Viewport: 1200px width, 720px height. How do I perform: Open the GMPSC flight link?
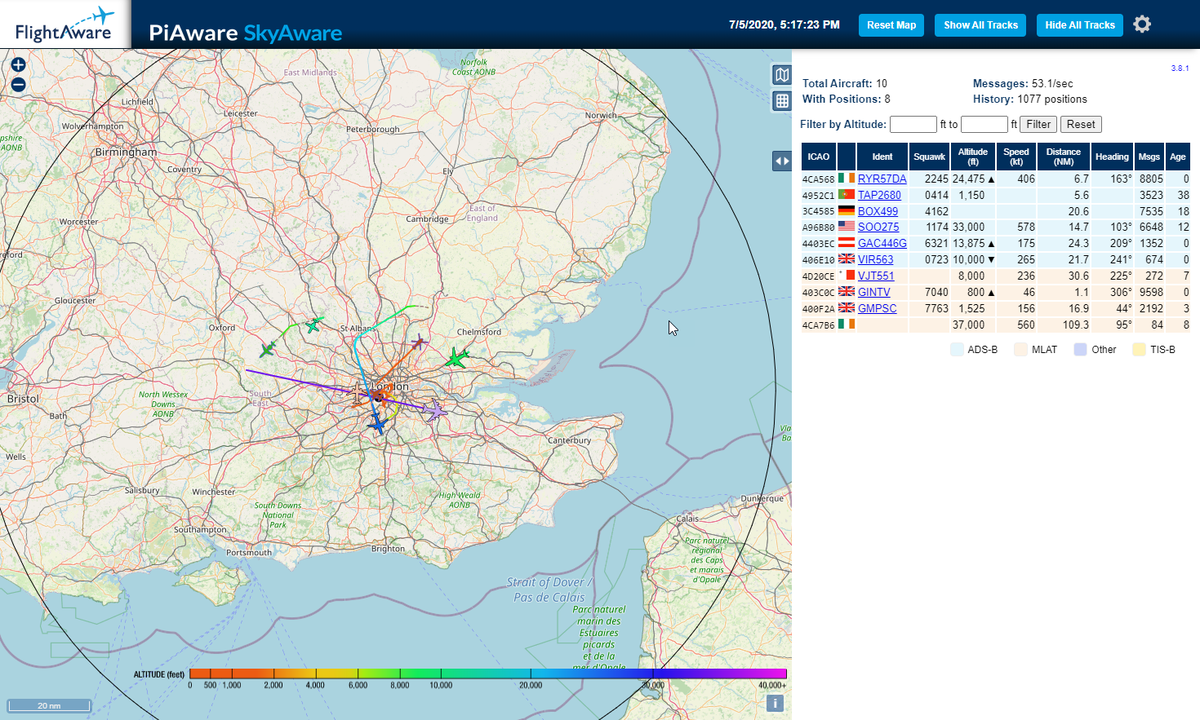click(x=878, y=308)
